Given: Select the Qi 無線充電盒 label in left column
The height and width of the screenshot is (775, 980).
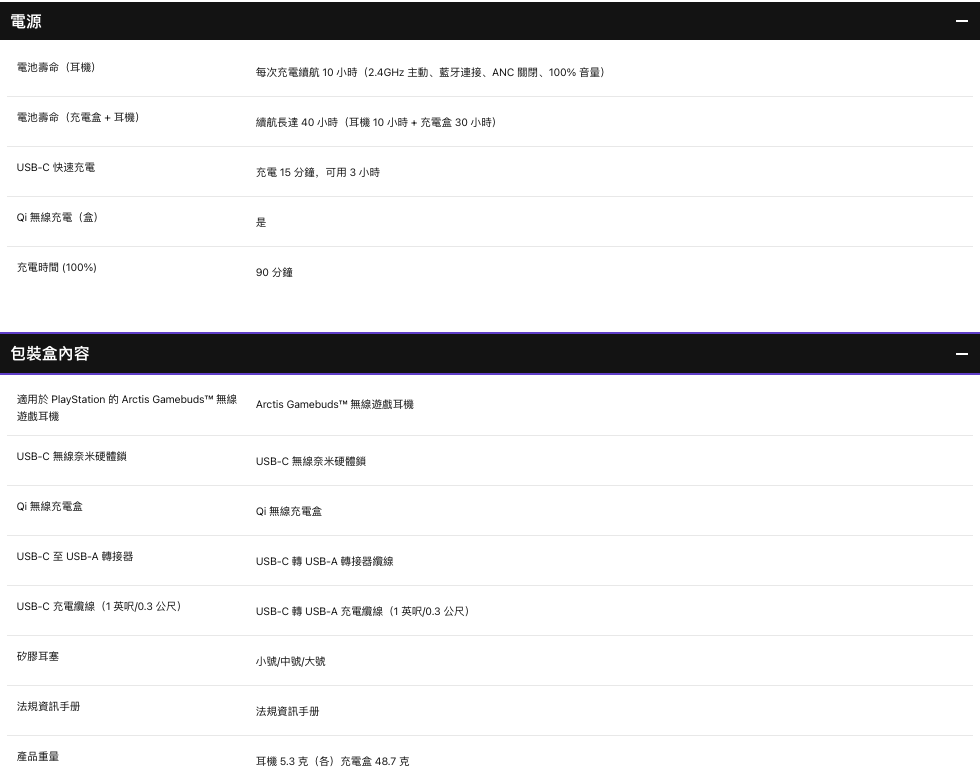Looking at the screenshot, I should tap(49, 506).
